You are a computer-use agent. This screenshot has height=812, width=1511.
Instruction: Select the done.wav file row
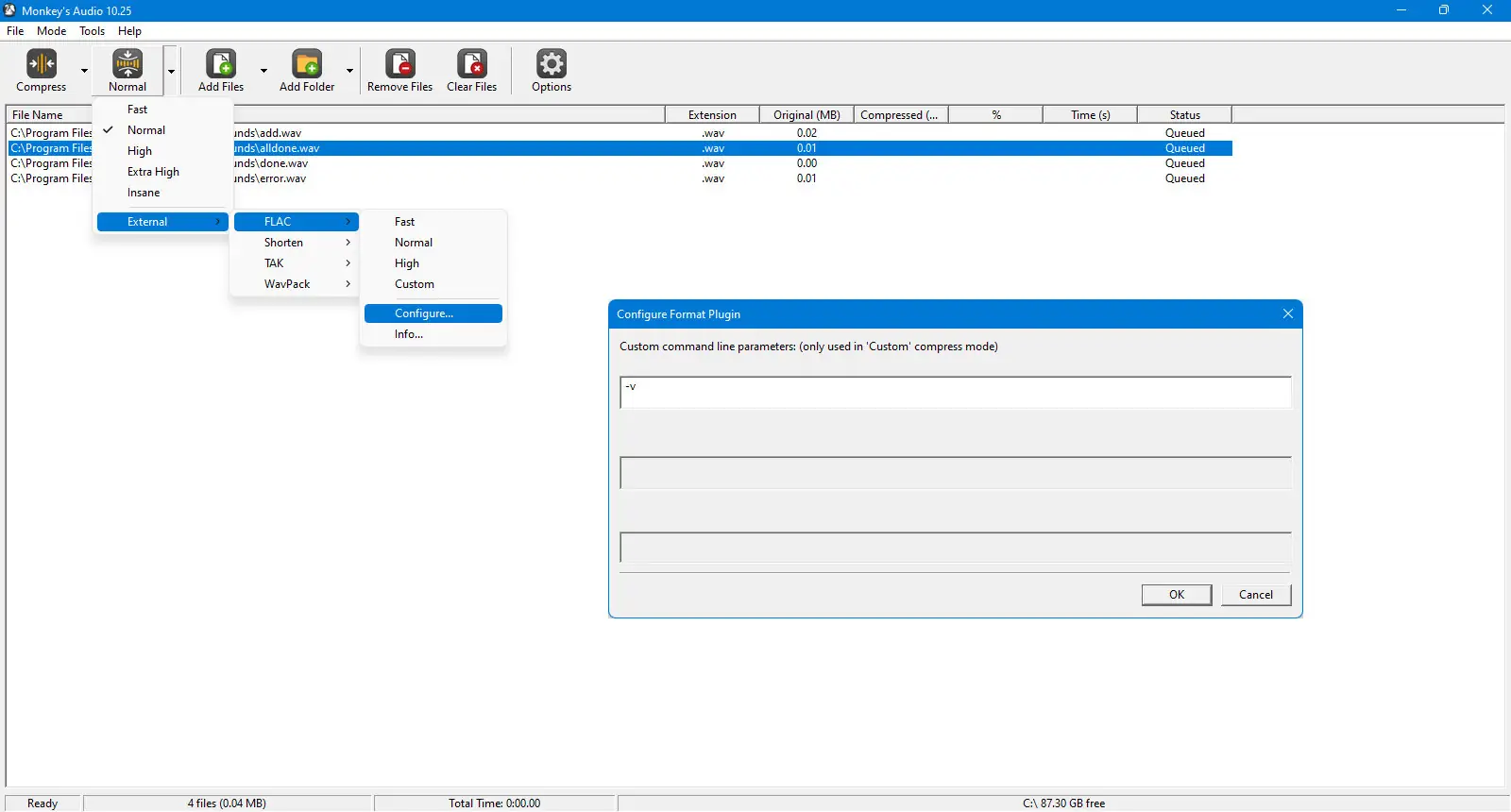click(620, 163)
